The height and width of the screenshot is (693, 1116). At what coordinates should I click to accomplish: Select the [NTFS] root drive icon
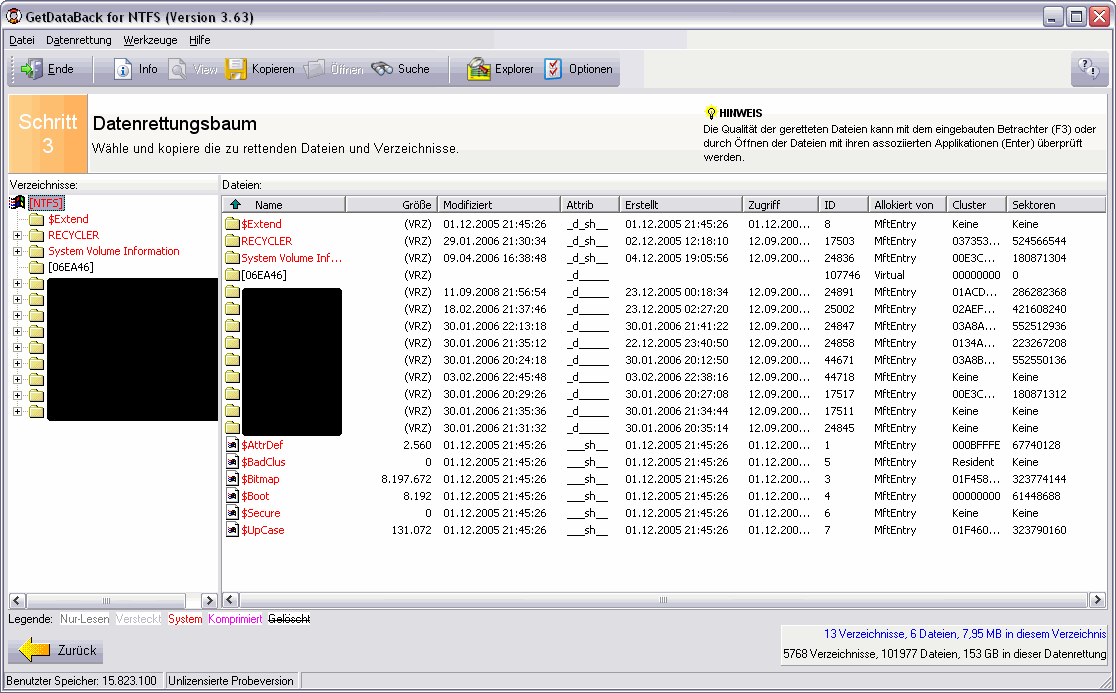(x=17, y=203)
